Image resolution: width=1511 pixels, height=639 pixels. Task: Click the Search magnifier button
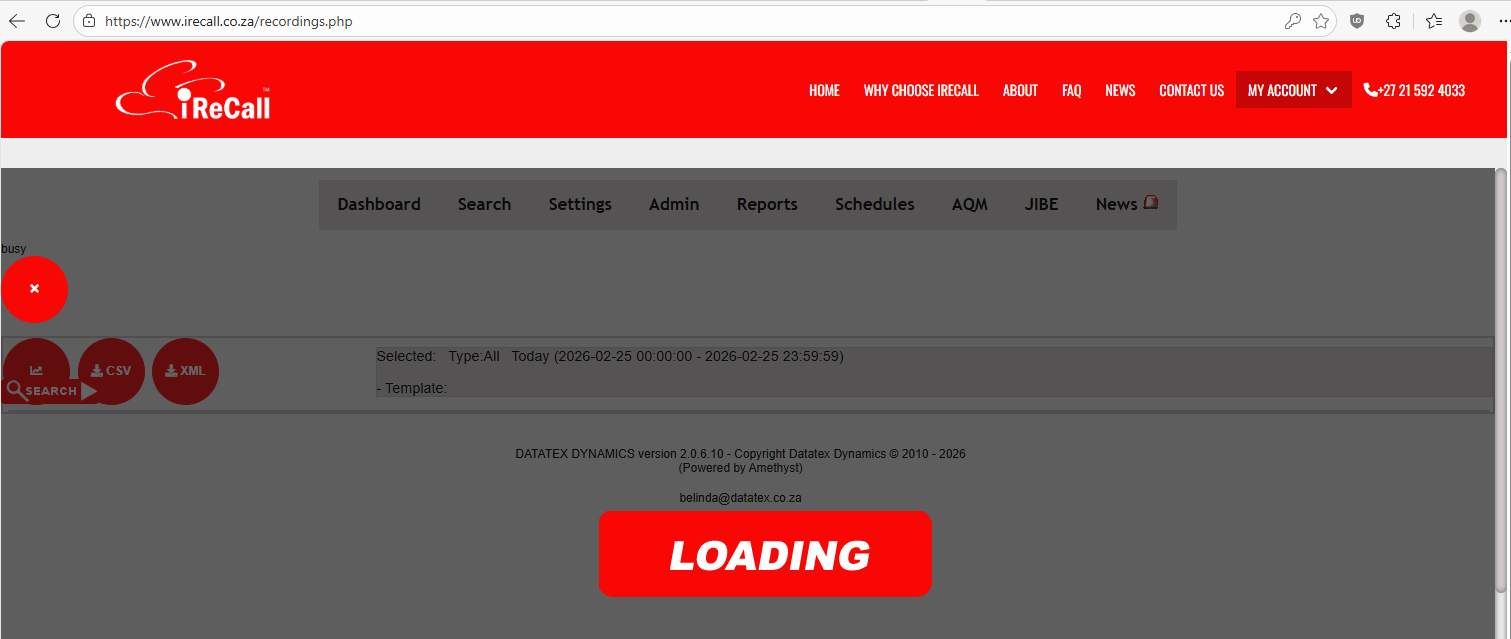click(x=50, y=390)
